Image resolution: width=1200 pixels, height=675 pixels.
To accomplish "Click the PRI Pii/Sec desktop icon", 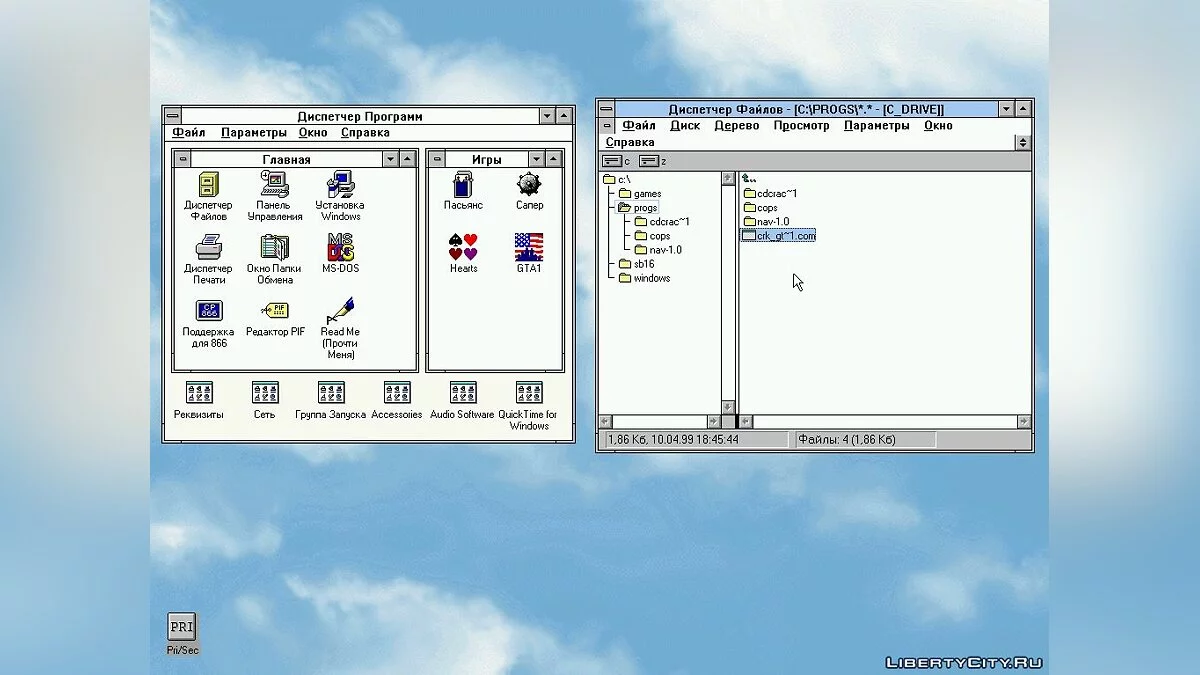I will coord(182,628).
